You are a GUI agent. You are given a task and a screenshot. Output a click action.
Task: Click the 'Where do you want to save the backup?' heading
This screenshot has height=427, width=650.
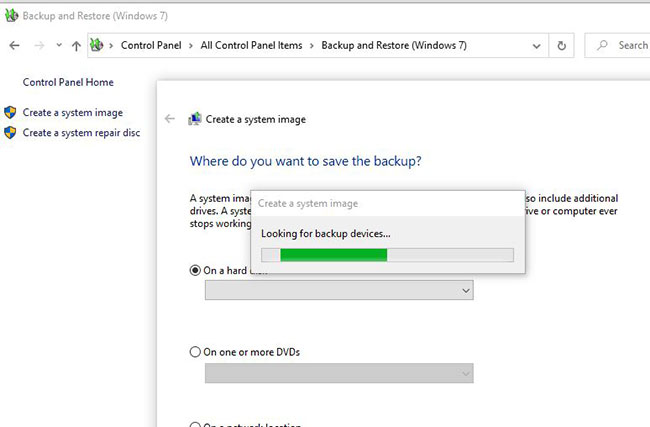pos(306,161)
